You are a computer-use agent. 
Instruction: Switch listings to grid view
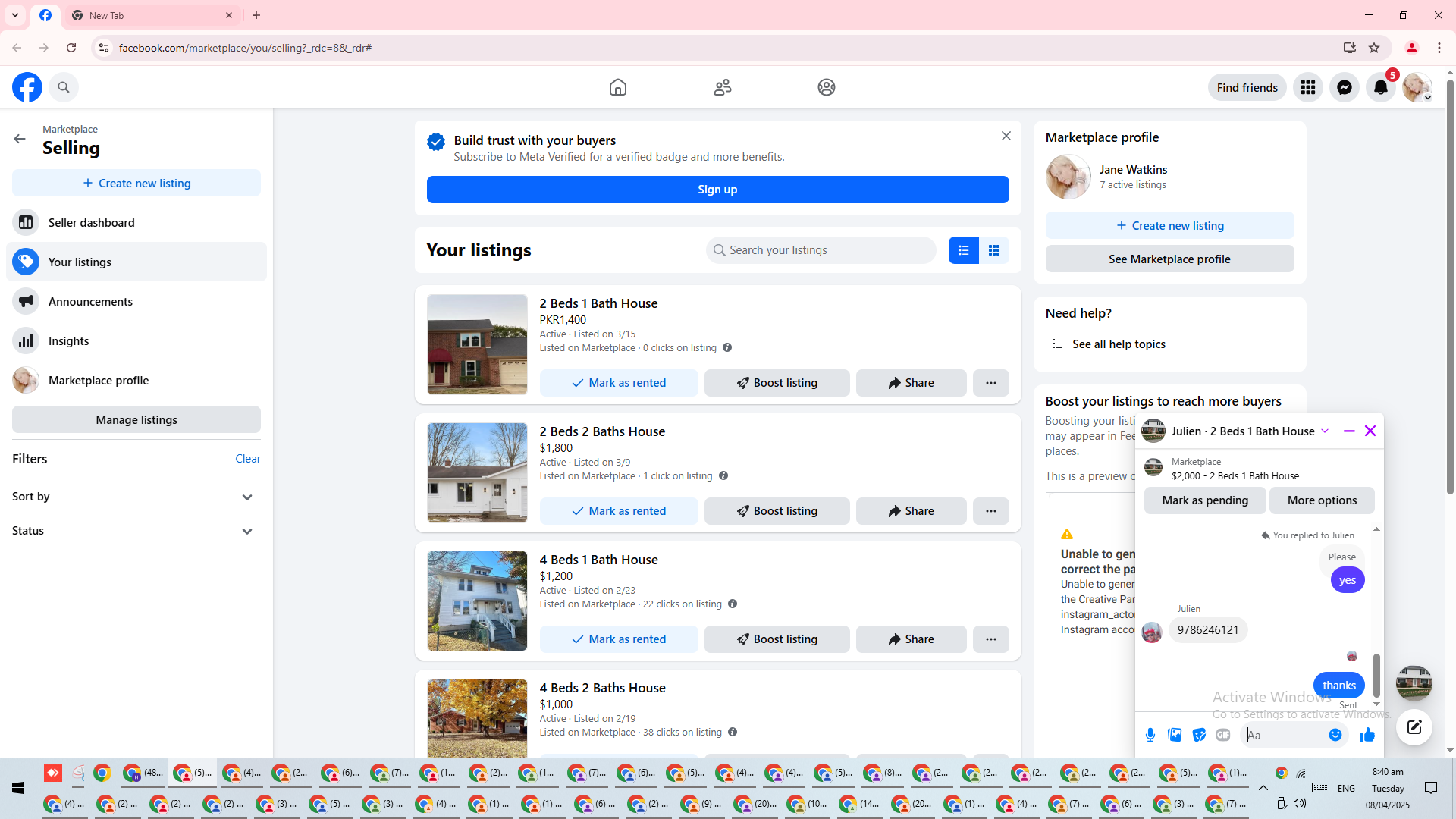(994, 250)
